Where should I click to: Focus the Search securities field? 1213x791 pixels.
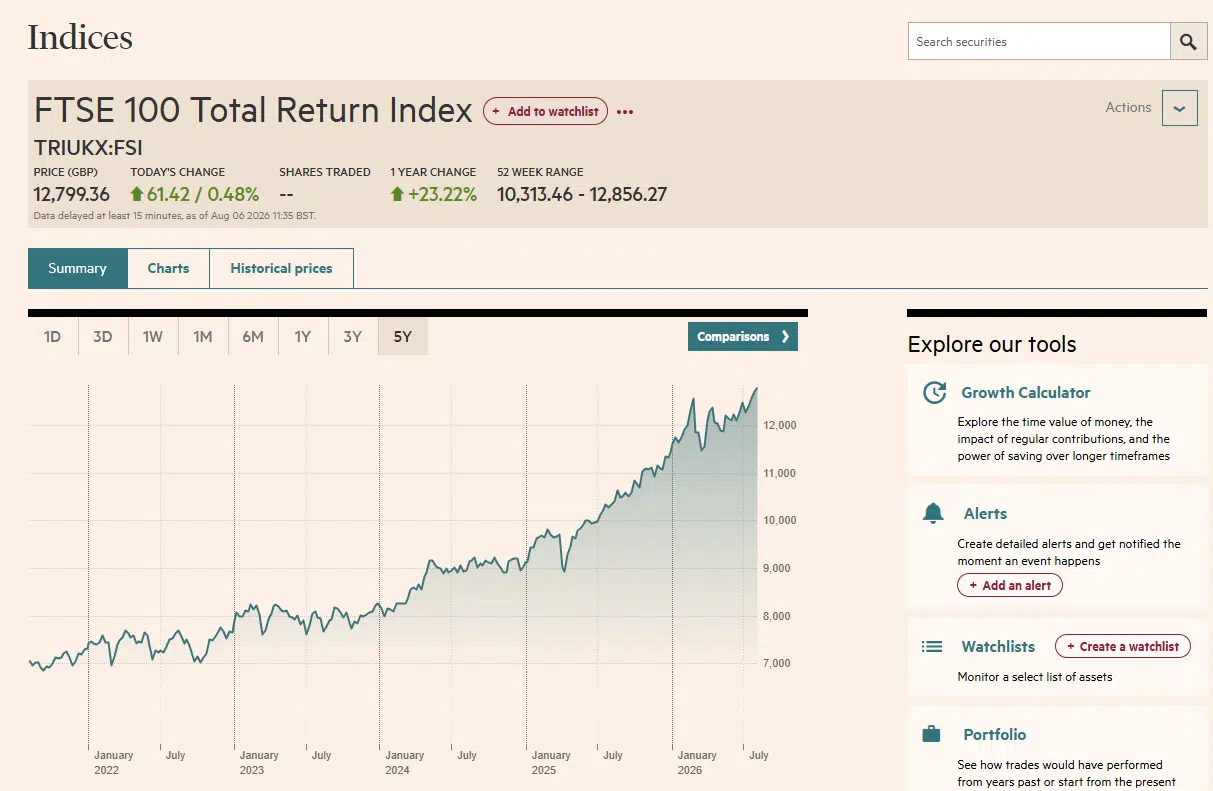pyautogui.click(x=1039, y=42)
